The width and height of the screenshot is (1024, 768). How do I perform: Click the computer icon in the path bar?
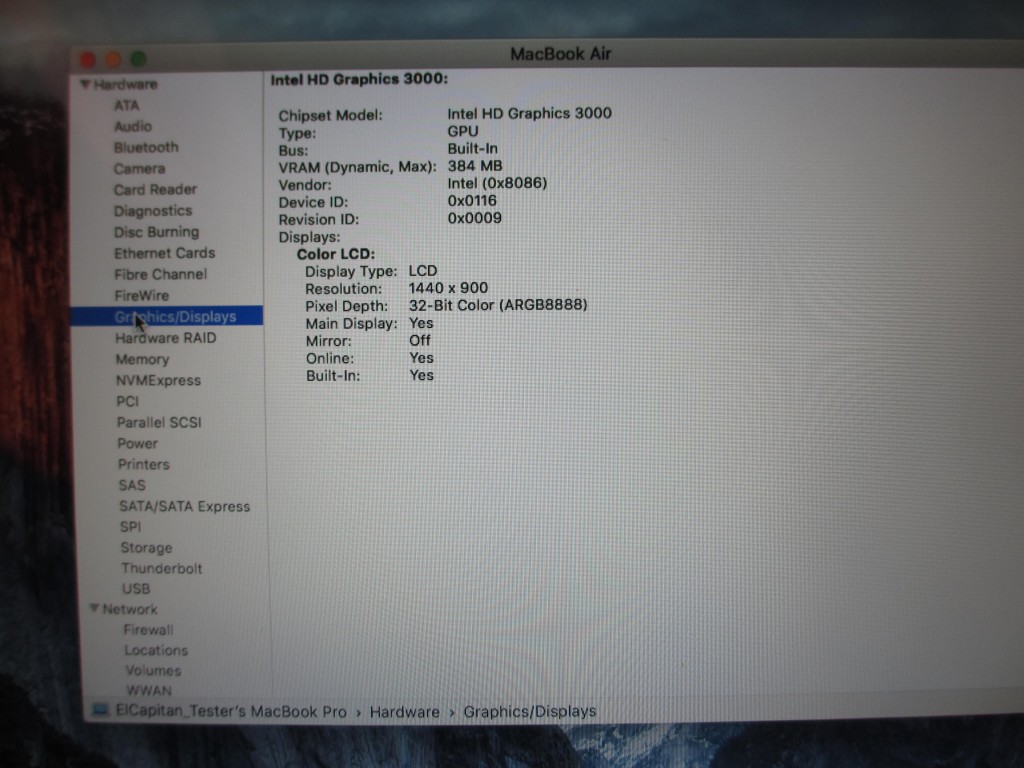coord(101,709)
